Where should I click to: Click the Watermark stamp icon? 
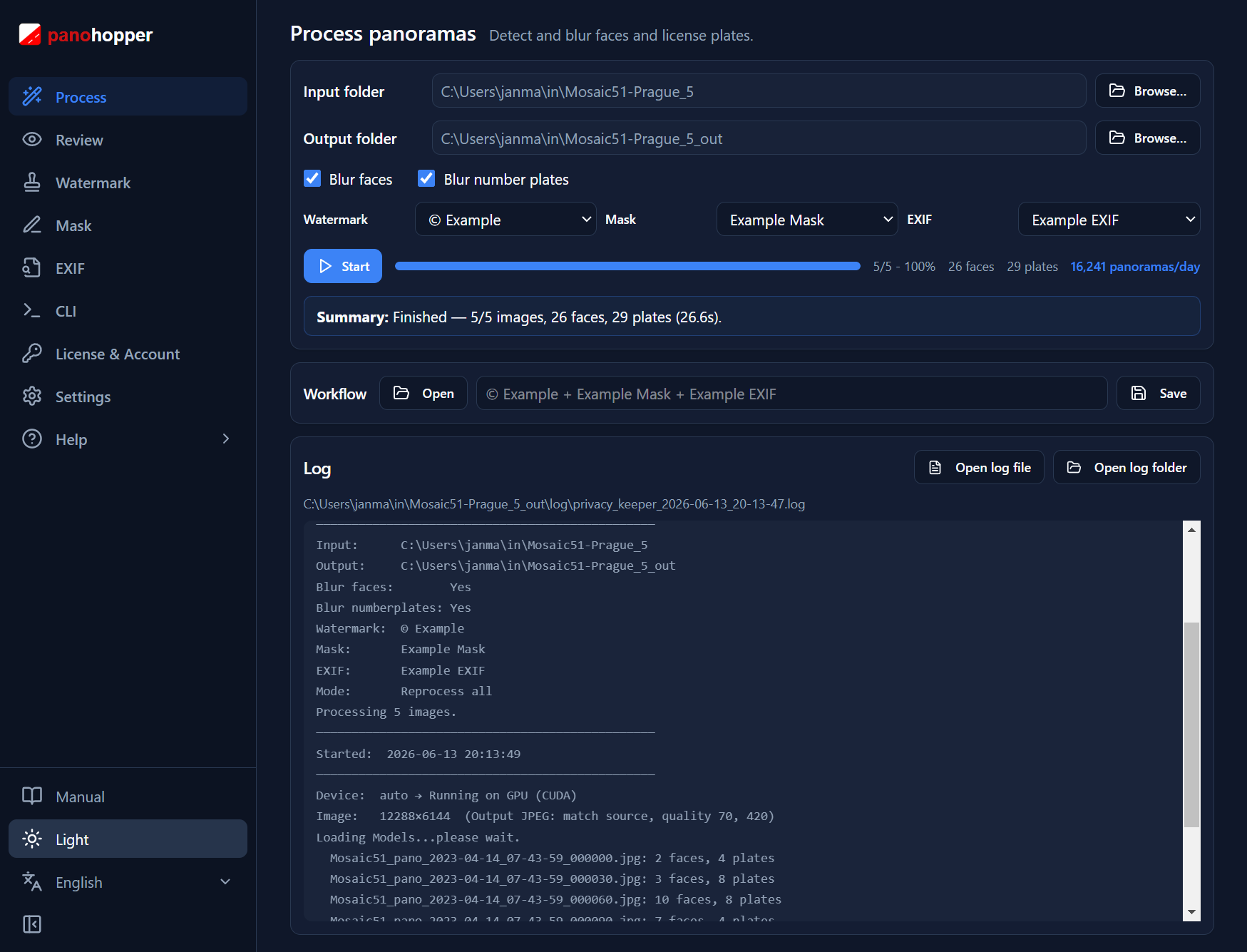pyautogui.click(x=32, y=182)
